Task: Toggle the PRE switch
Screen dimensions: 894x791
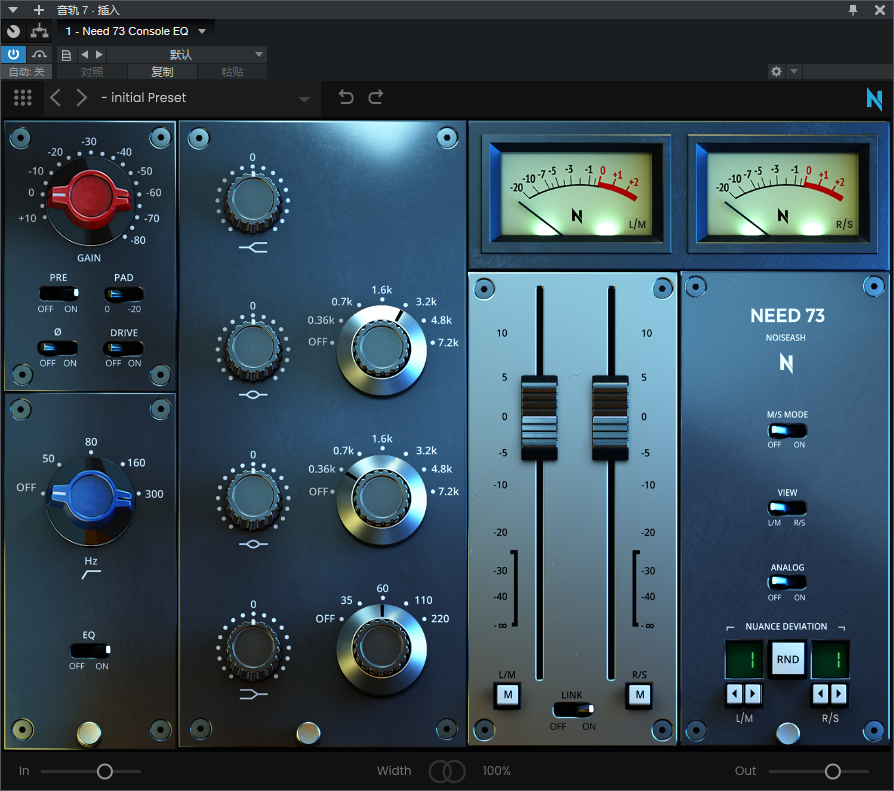Action: coord(59,293)
